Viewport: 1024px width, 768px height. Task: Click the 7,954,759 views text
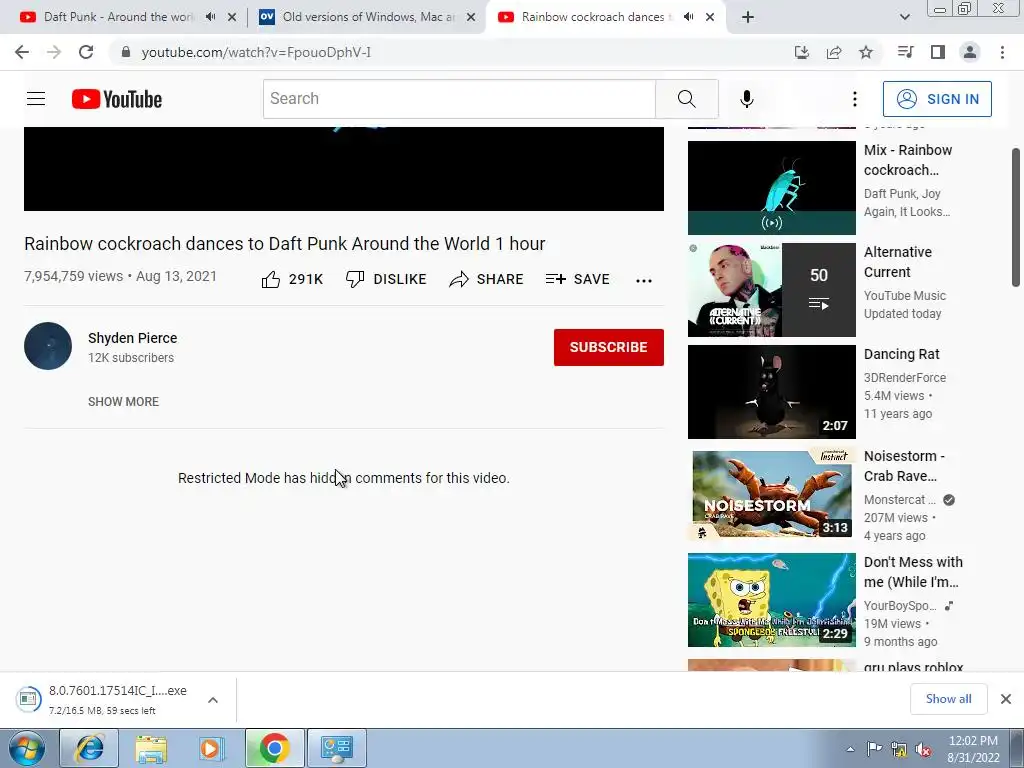(x=73, y=276)
